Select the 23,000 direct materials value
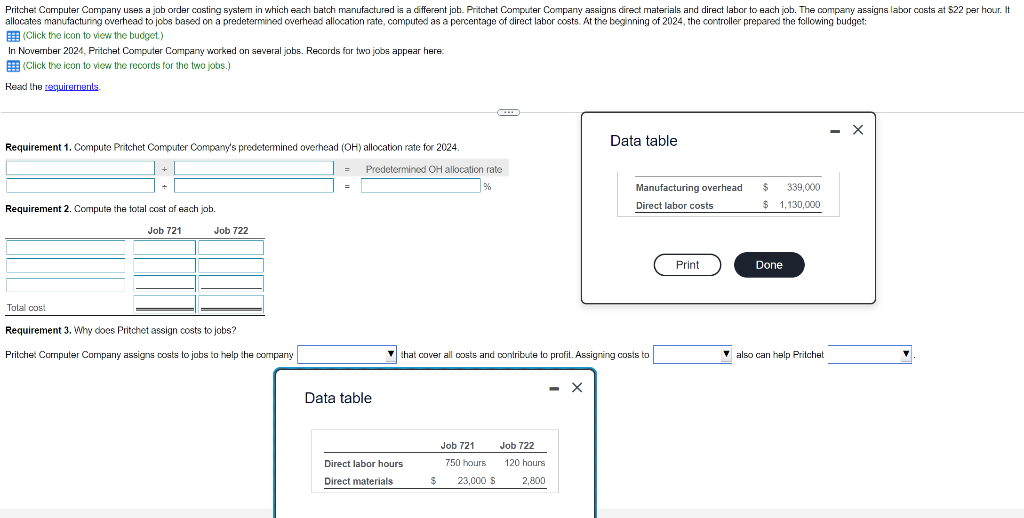The height and width of the screenshot is (518, 1024). click(472, 481)
